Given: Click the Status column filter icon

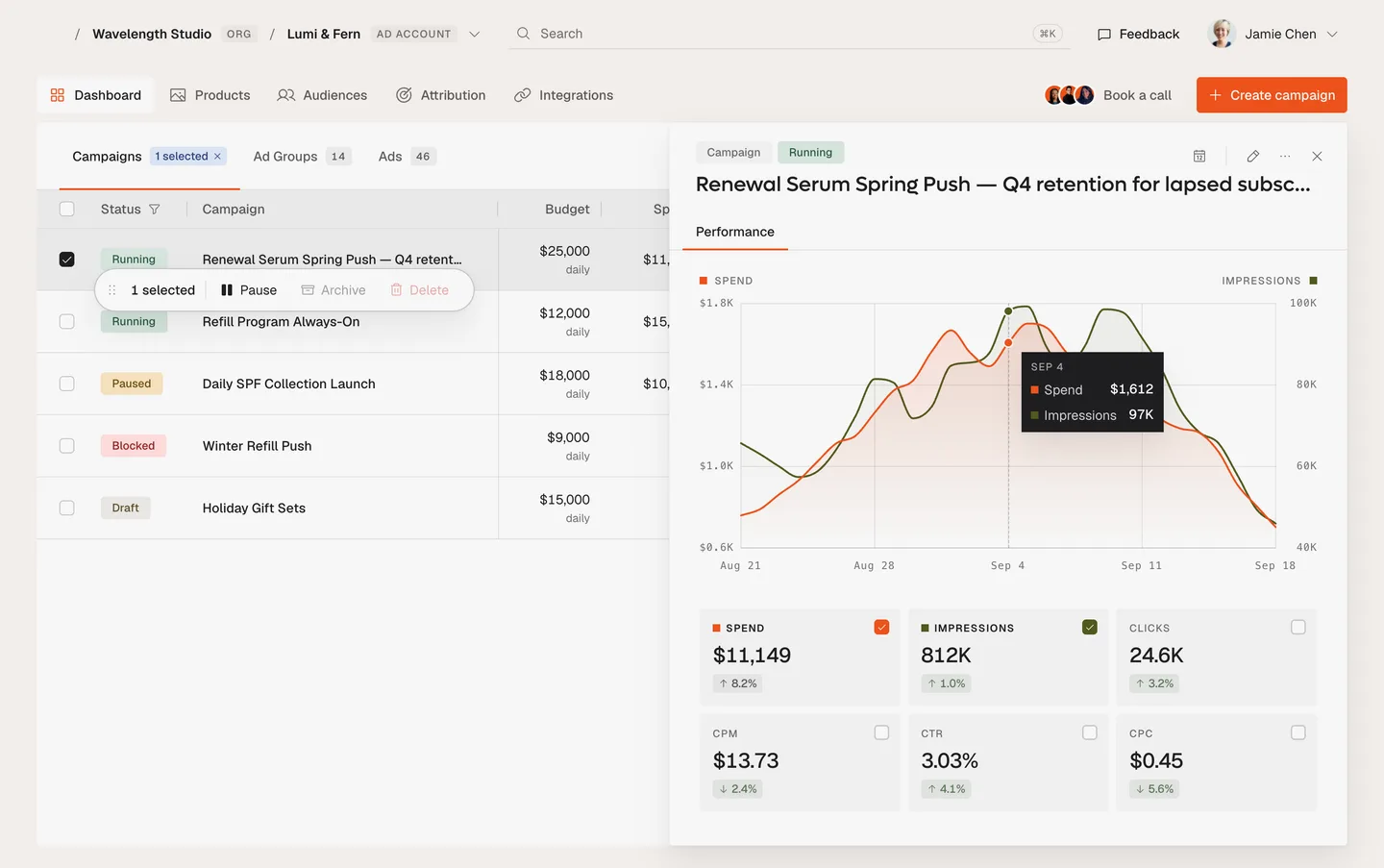Looking at the screenshot, I should pyautogui.click(x=154, y=210).
